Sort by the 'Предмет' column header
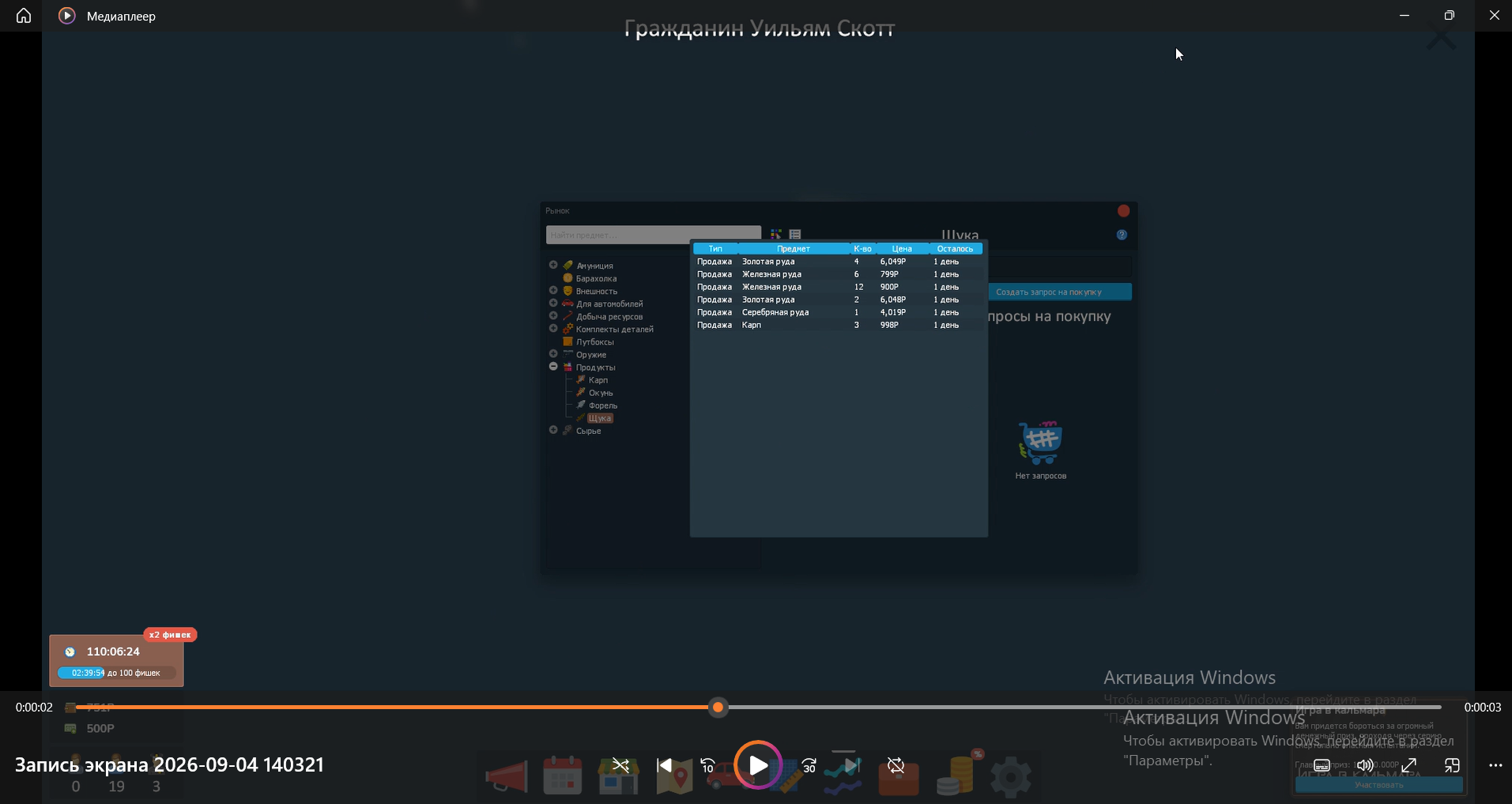 pos(794,249)
